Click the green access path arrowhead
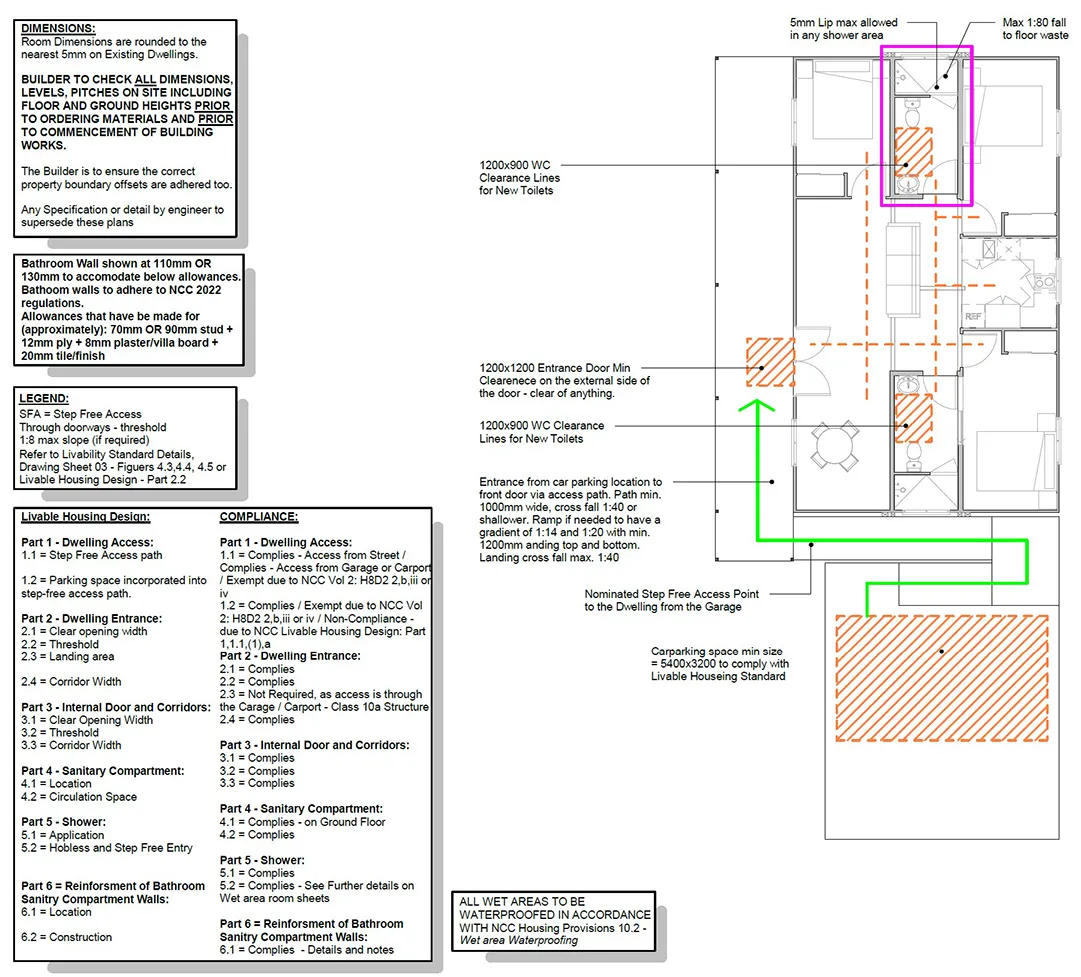Viewport: 1081px width, 977px height. [x=757, y=405]
